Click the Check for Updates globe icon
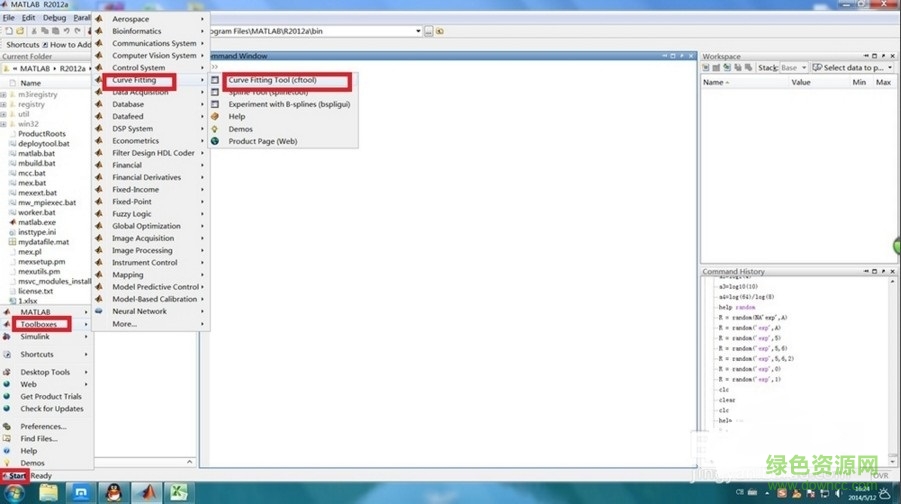This screenshot has height=504, width=901. point(7,409)
